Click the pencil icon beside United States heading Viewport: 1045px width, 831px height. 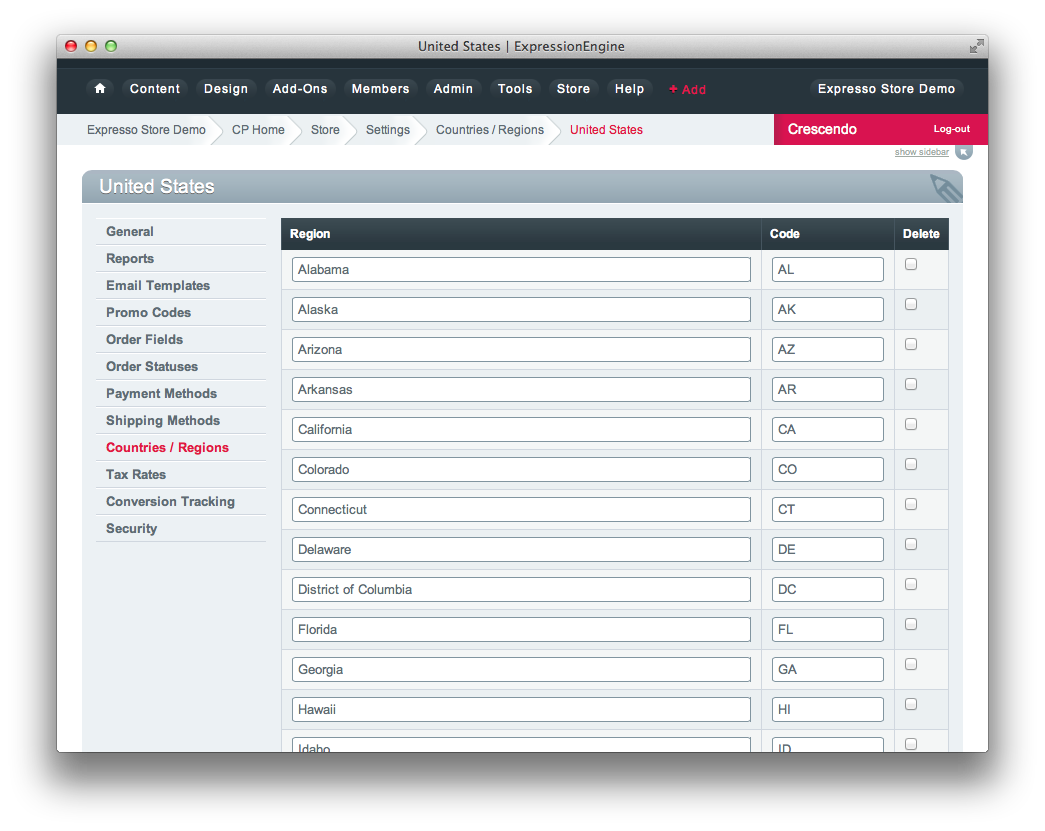(945, 187)
